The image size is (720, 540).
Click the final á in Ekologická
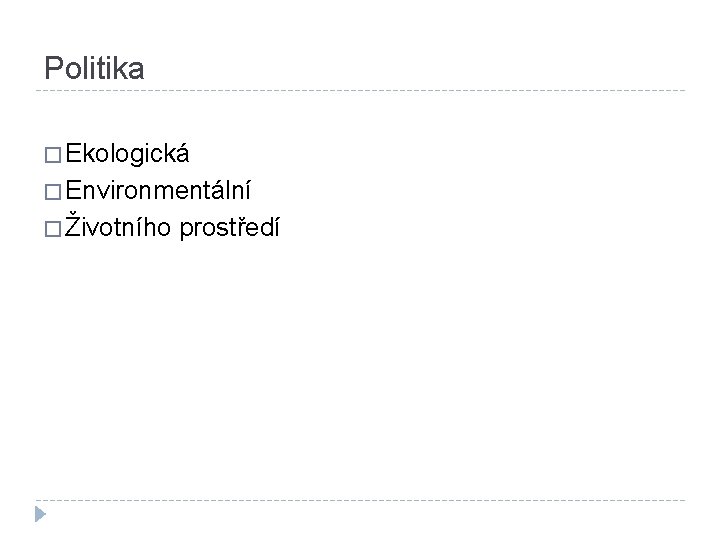click(183, 155)
